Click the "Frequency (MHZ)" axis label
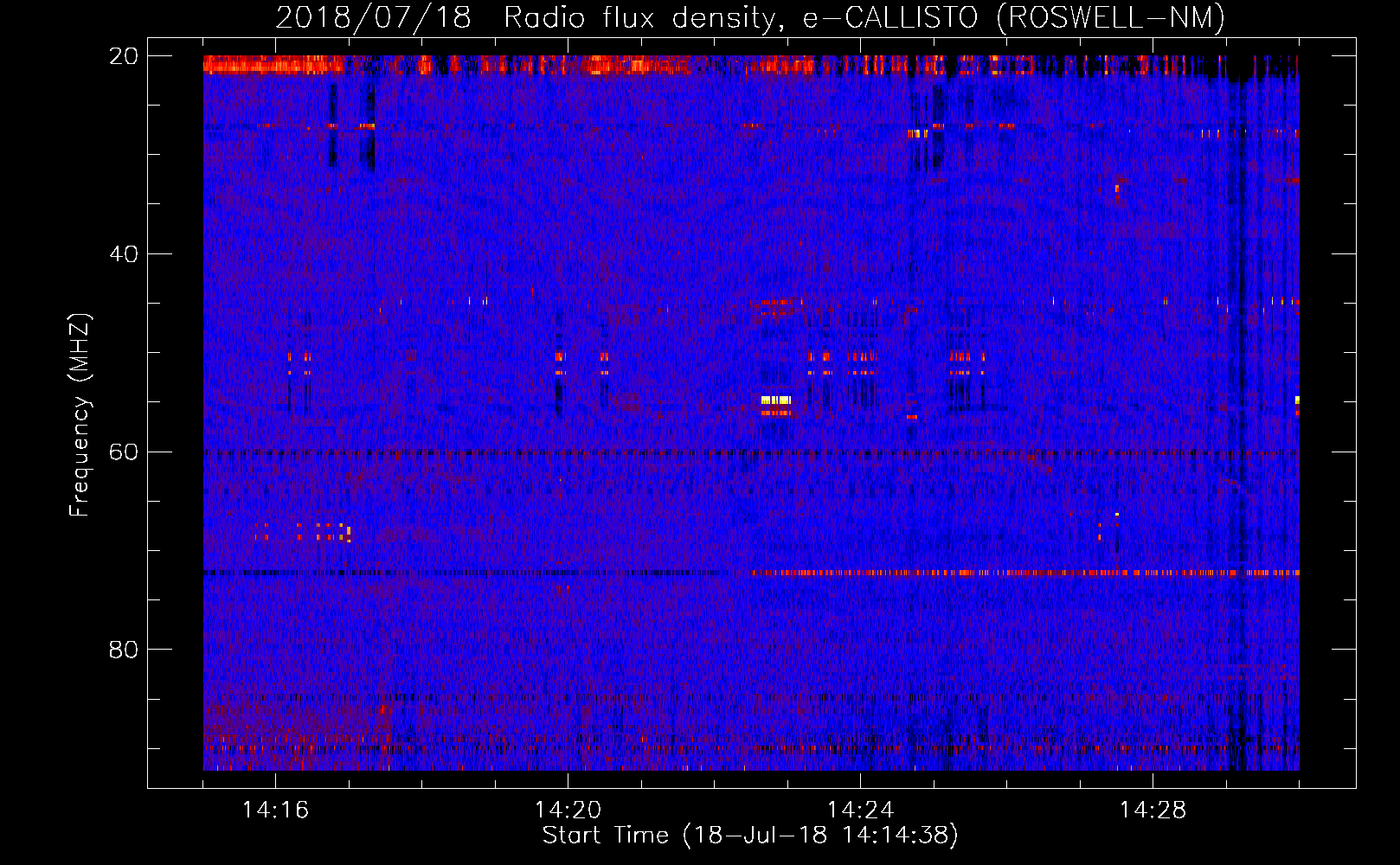 tap(80, 415)
